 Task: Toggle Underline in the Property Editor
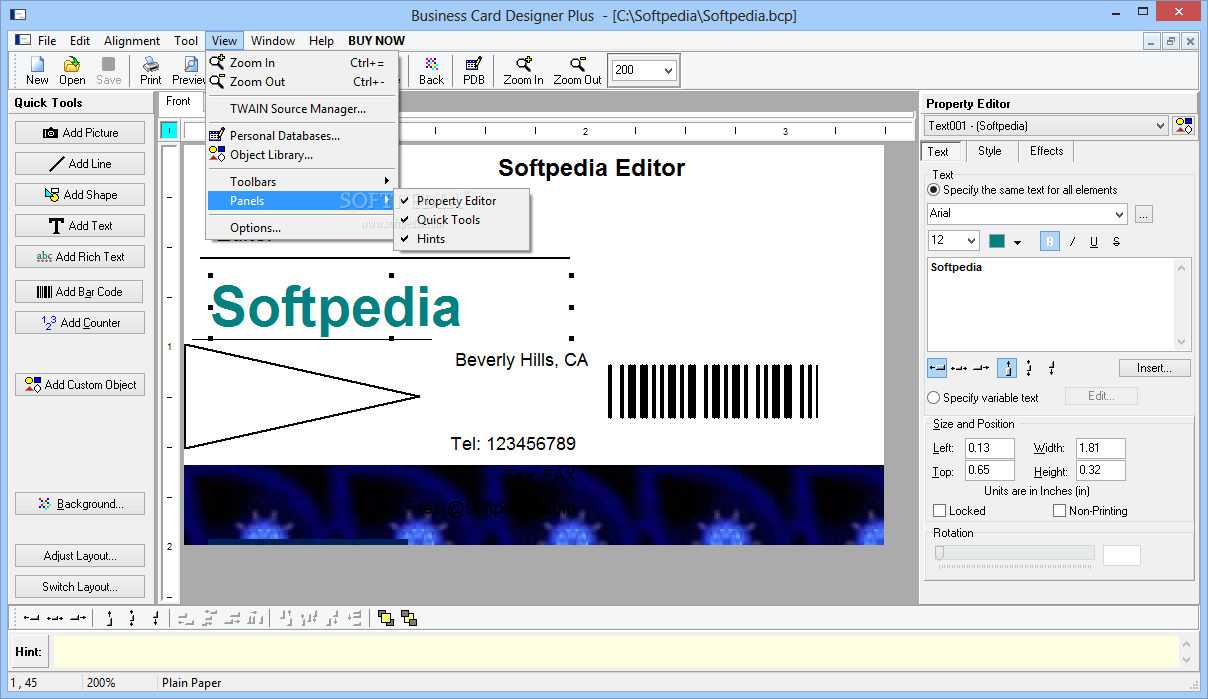1094,241
